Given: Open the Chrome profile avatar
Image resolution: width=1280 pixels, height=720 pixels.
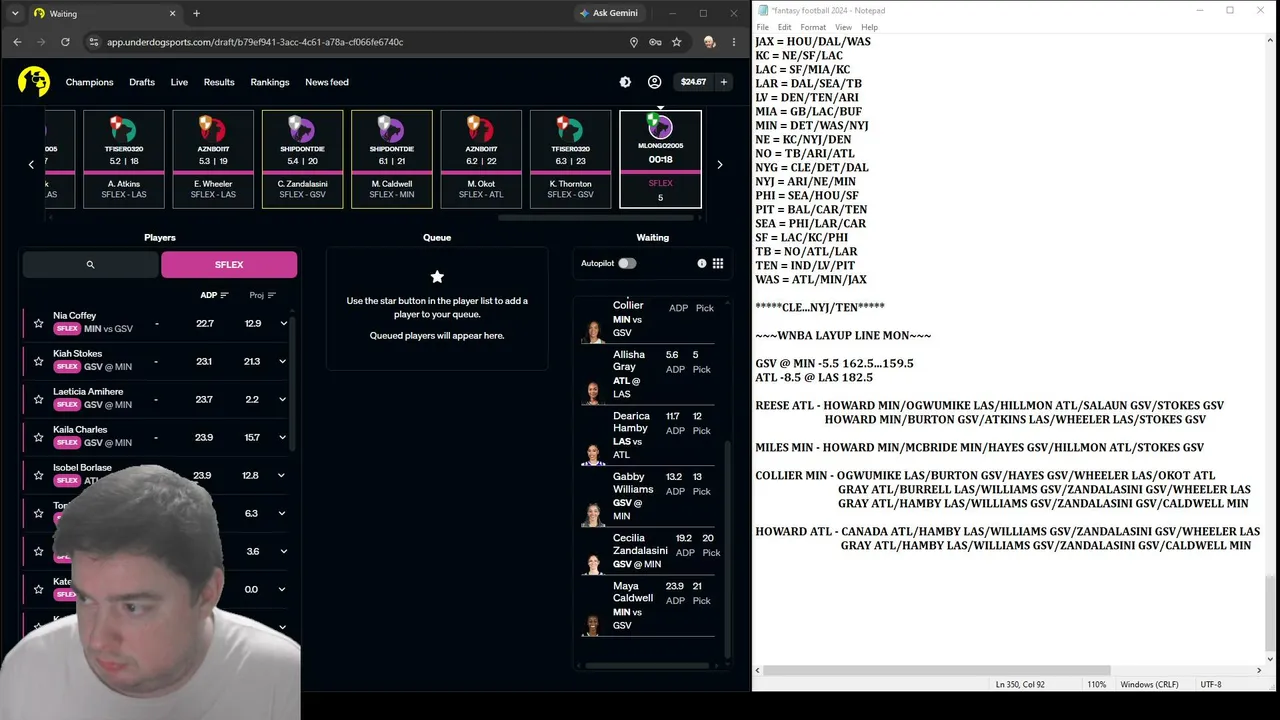Looking at the screenshot, I should click(x=709, y=42).
